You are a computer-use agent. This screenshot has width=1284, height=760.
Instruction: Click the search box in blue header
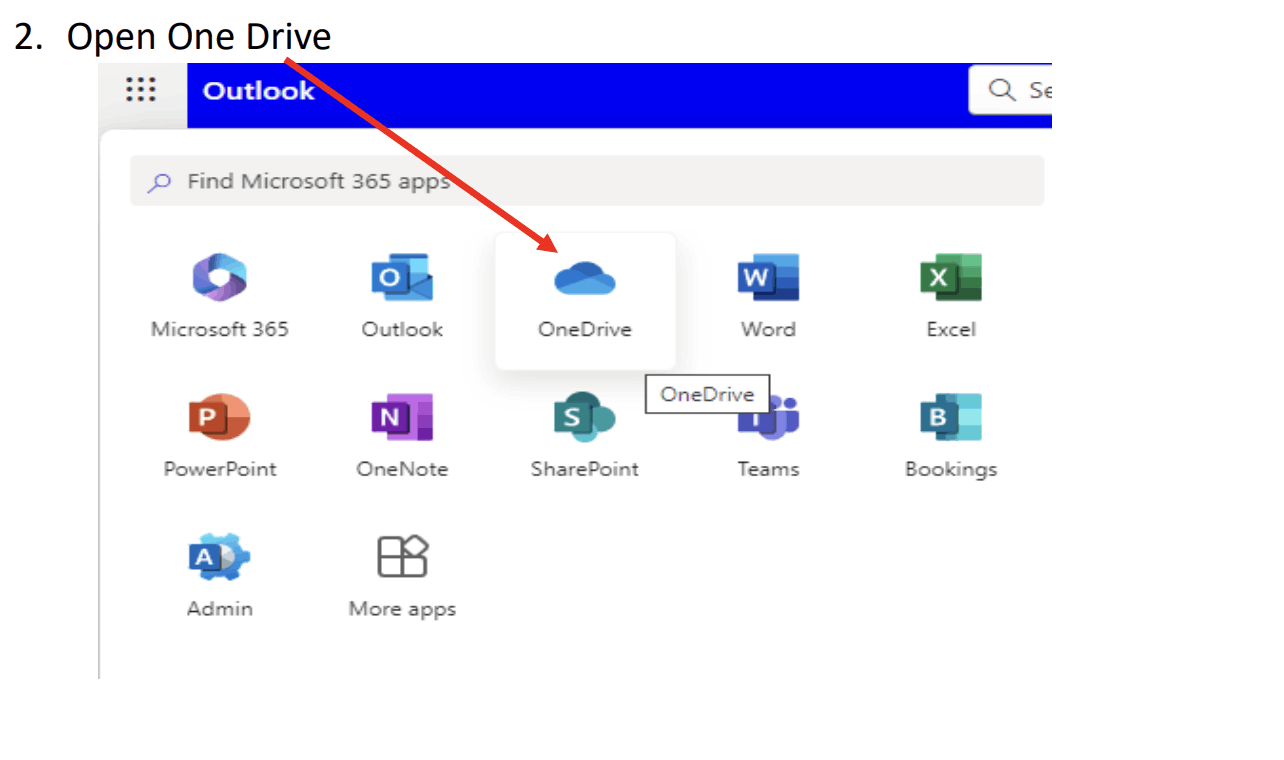(1010, 90)
